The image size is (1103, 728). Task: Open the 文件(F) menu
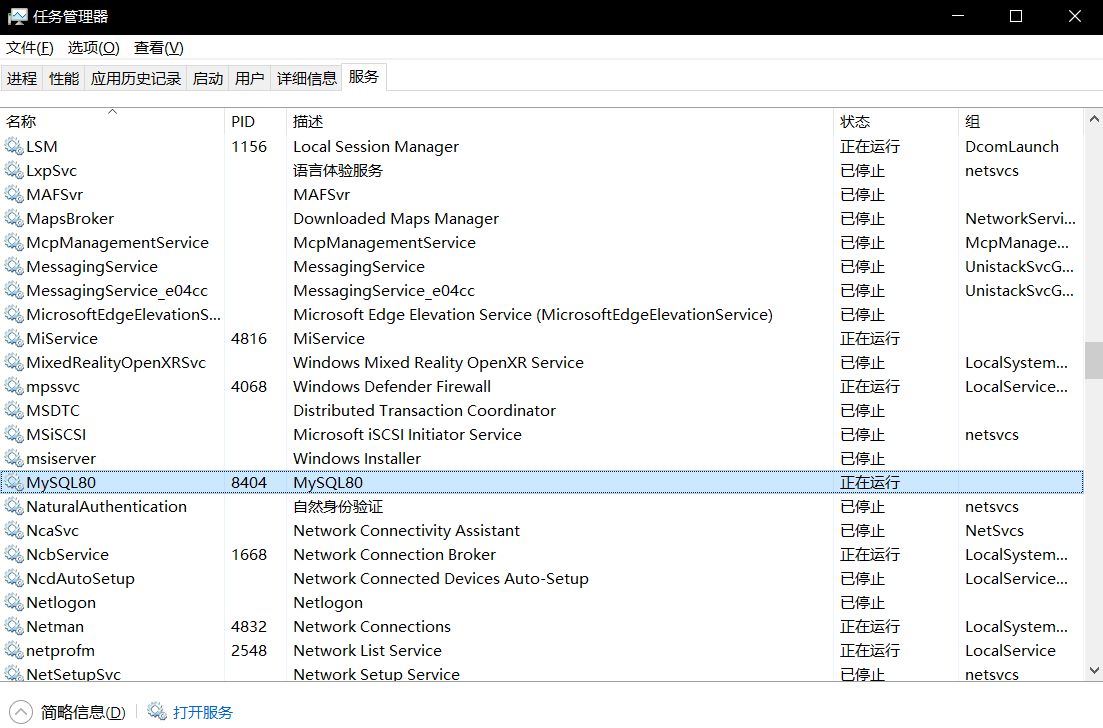(x=30, y=48)
